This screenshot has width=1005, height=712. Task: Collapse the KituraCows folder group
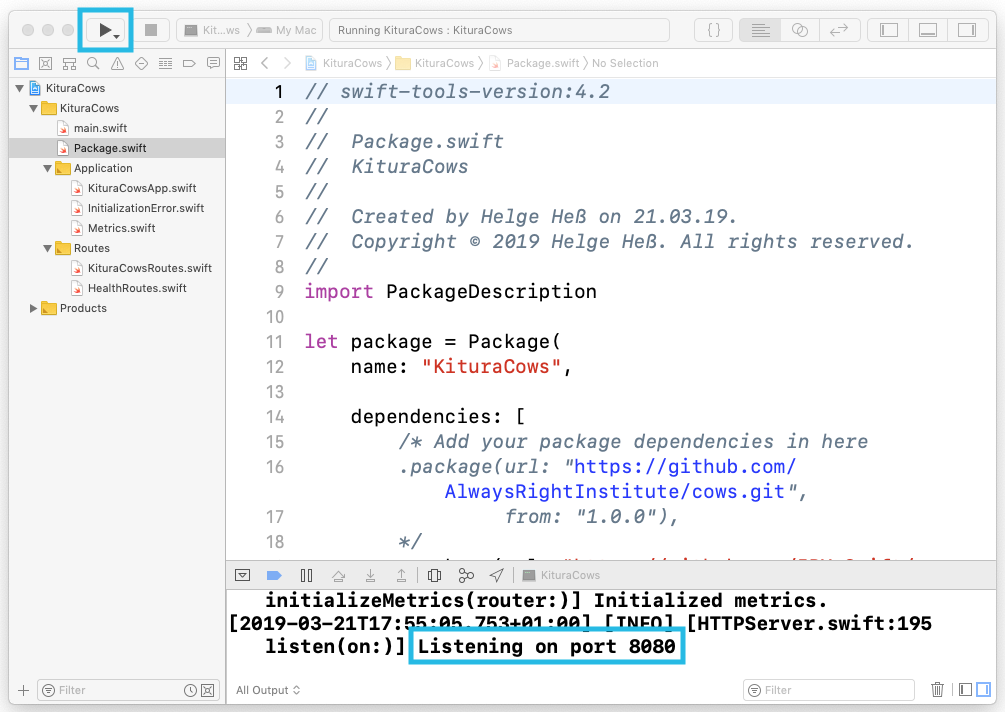click(x=33, y=108)
